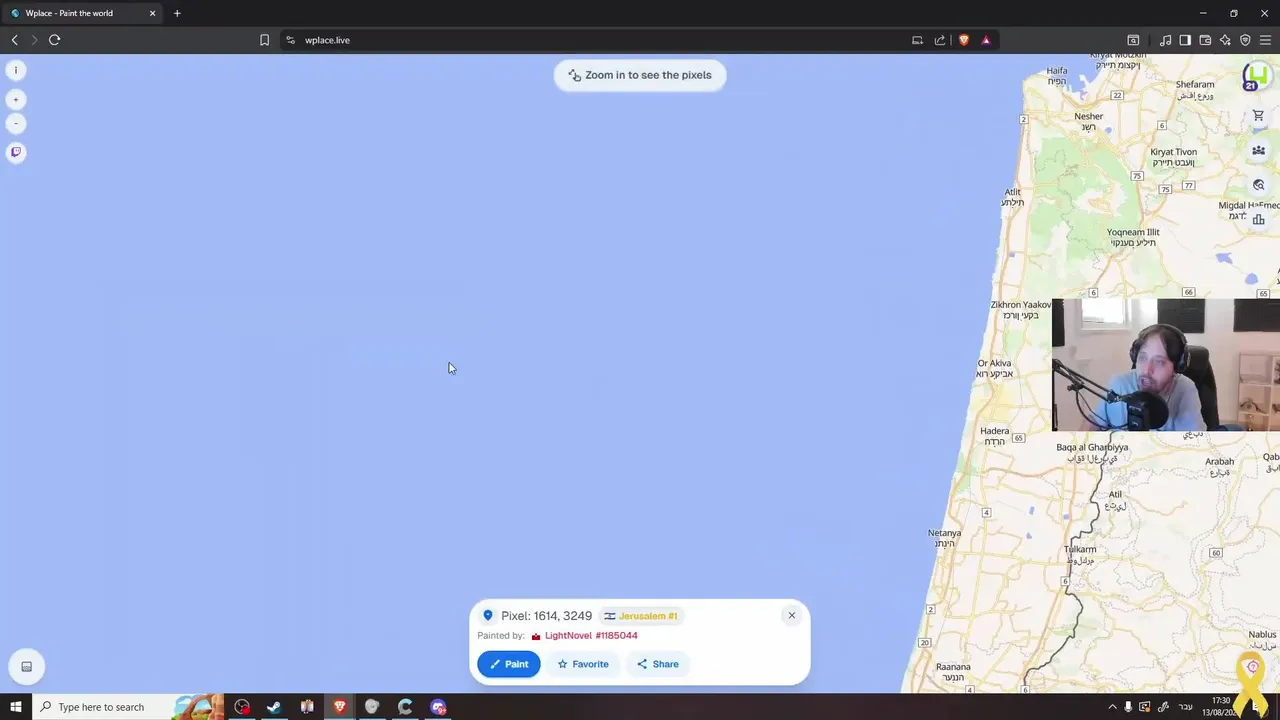
Task: Click the Paint button
Action: click(x=509, y=664)
